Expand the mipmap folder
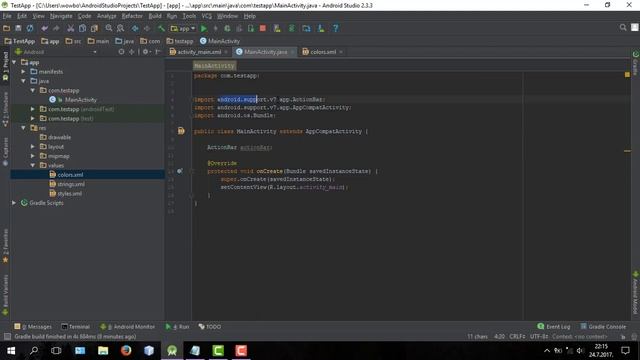 pyautogui.click(x=33, y=156)
